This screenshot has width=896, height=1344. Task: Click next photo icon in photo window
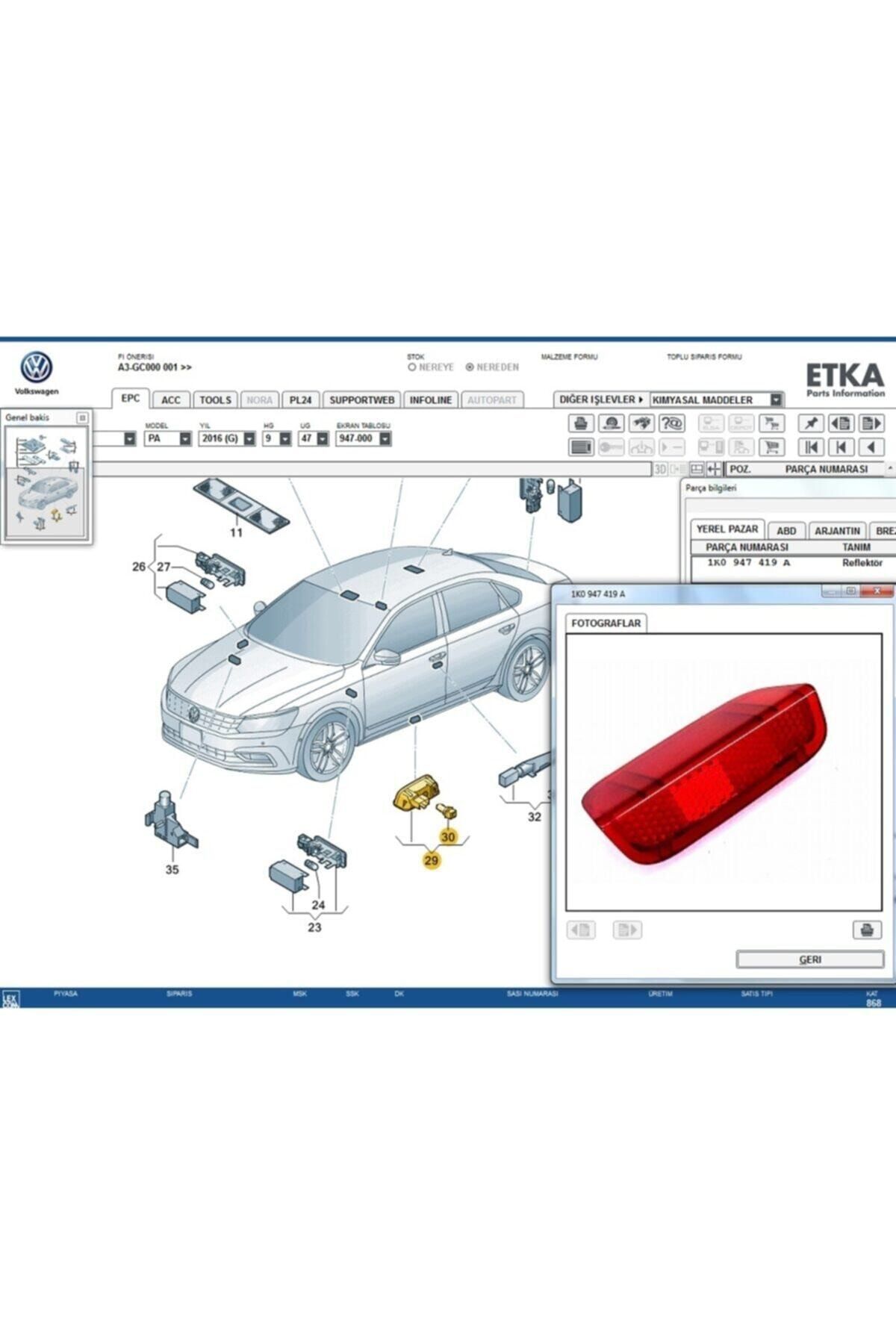pos(627,930)
